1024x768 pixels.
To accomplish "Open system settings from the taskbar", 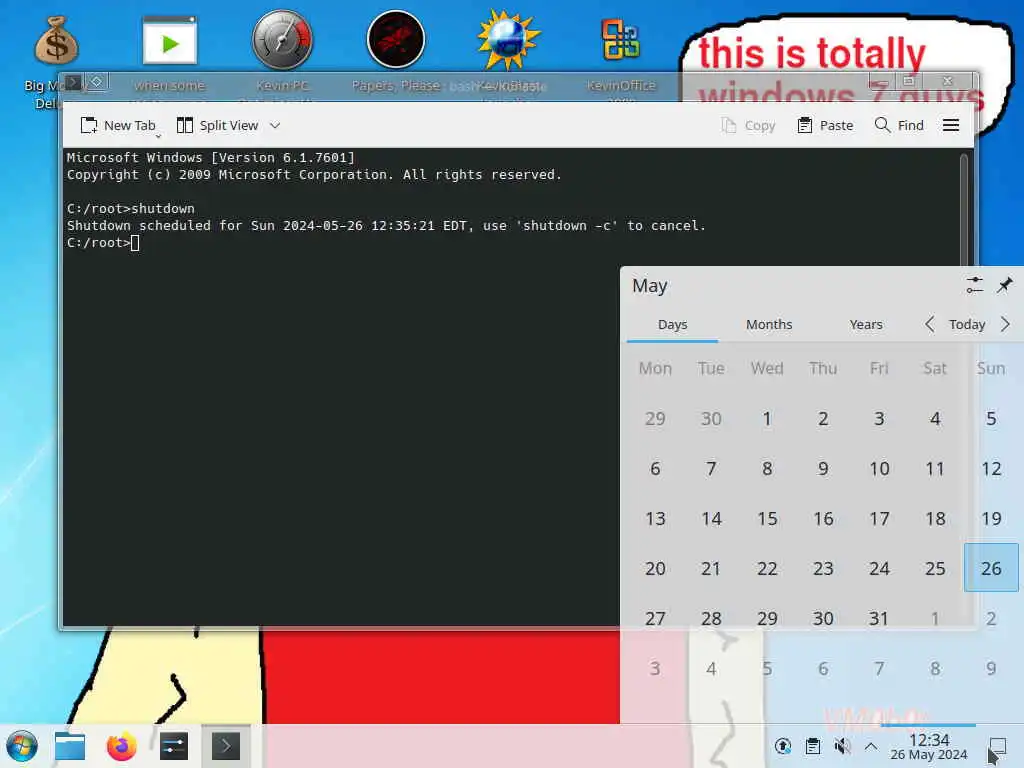I will (174, 746).
